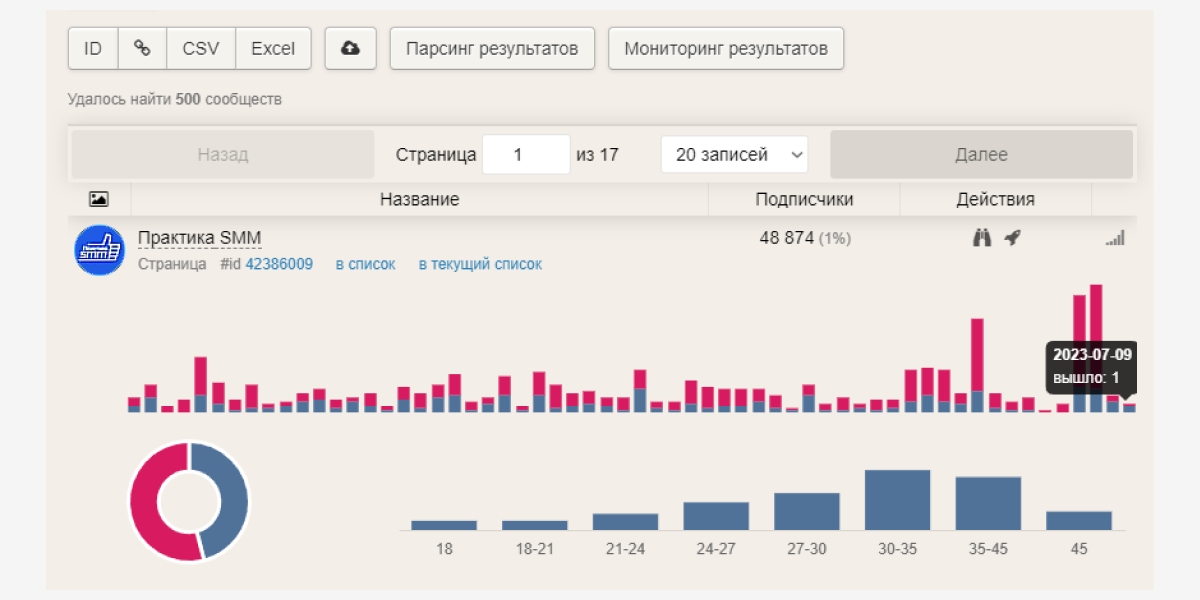Open the Практика SMM community link
The height and width of the screenshot is (600, 1200).
pos(199,238)
